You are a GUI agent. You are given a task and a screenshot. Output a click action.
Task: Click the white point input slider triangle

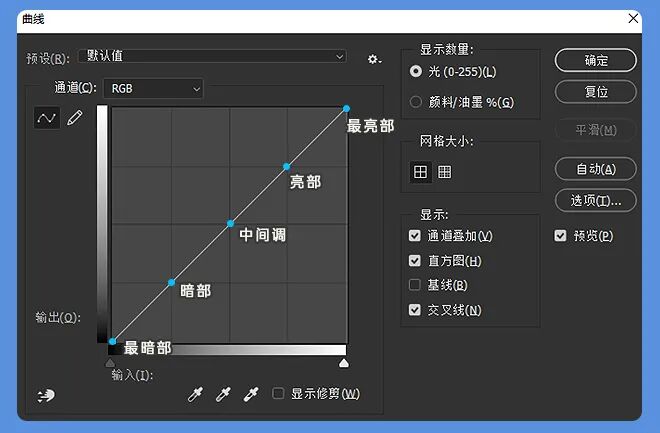coord(344,363)
